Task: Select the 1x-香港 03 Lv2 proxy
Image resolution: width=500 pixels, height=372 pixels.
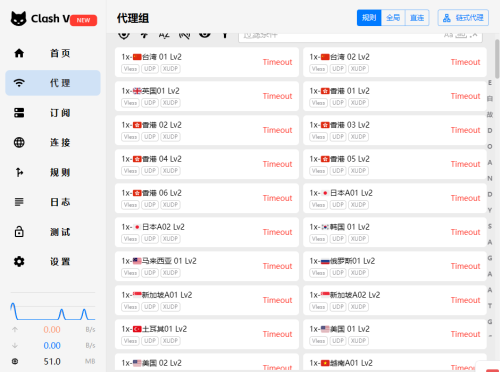Action: 395,130
